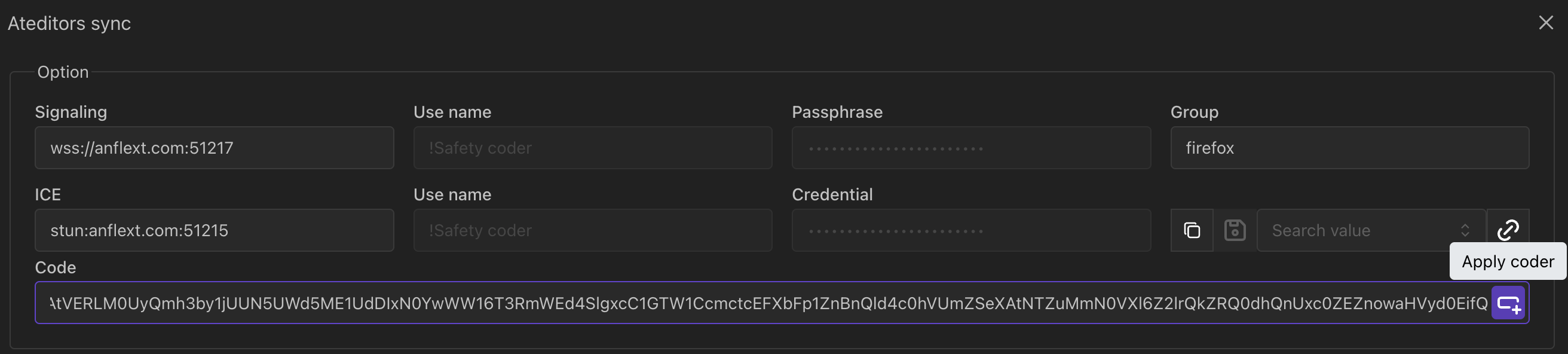Close the Ateditors sync dialog
The width and height of the screenshot is (1568, 354).
[x=1545, y=23]
